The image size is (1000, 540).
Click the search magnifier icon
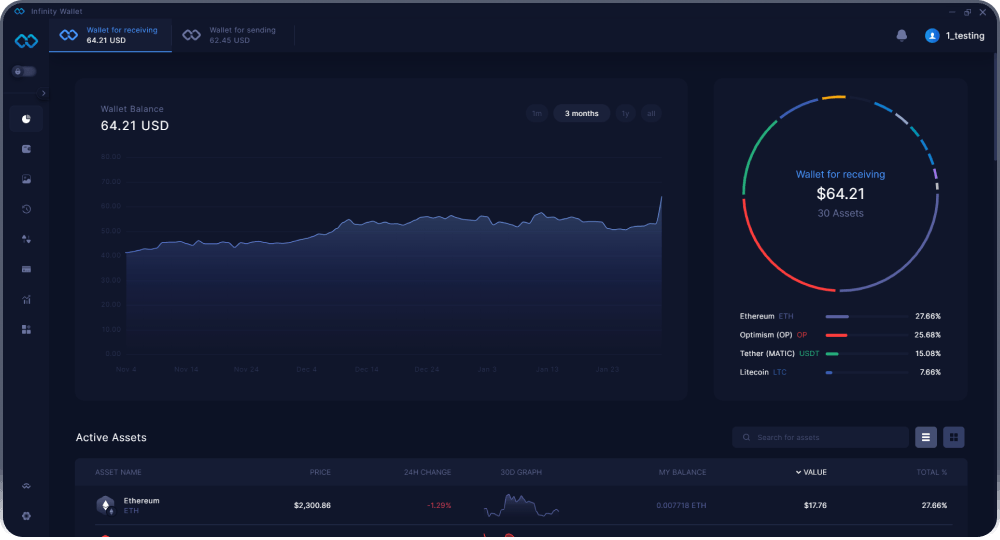point(746,437)
